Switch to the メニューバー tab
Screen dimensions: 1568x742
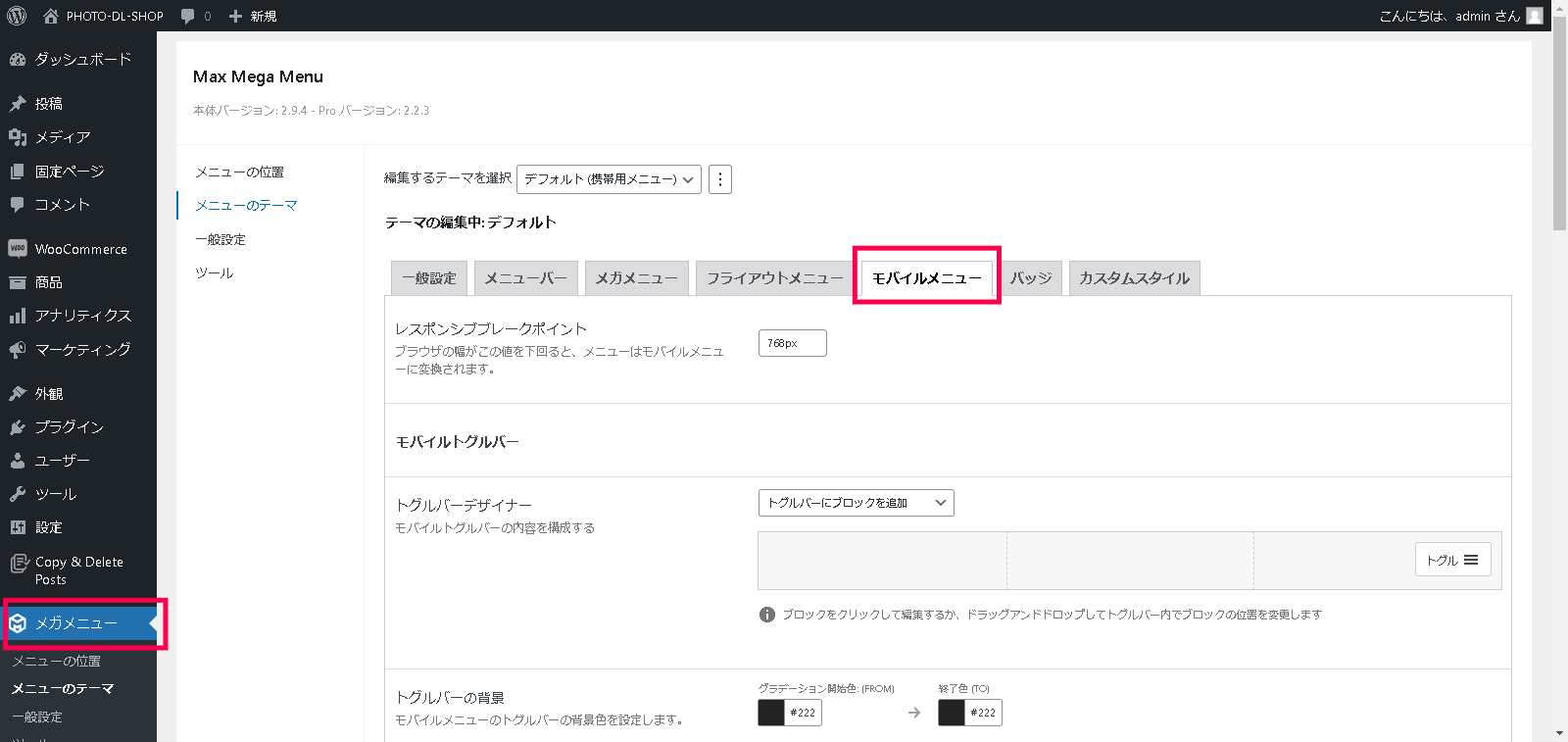(526, 278)
